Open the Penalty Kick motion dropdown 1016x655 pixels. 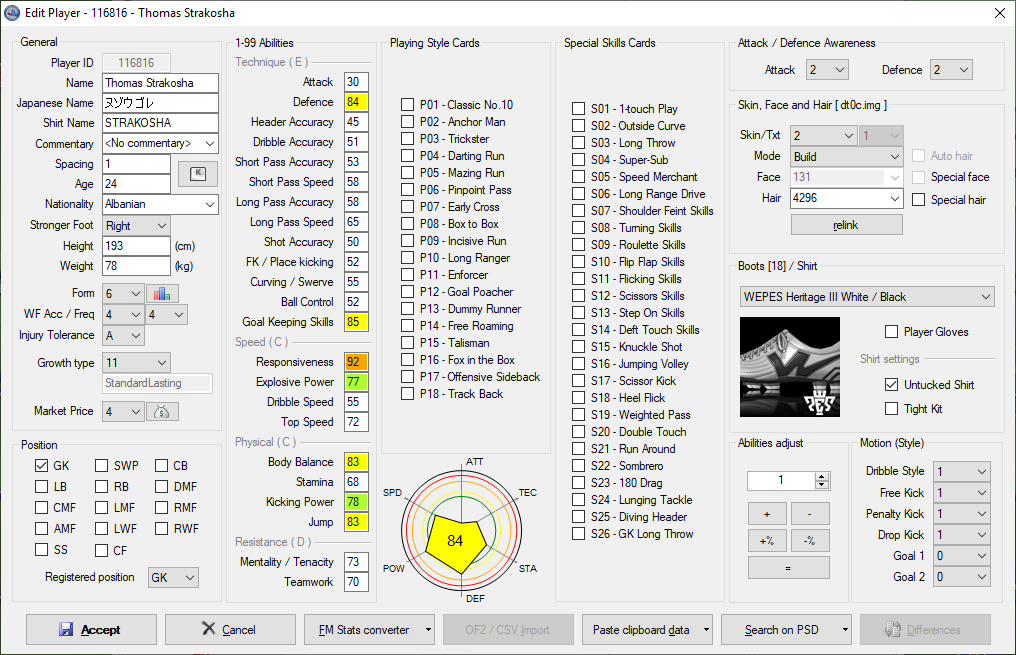[962, 514]
